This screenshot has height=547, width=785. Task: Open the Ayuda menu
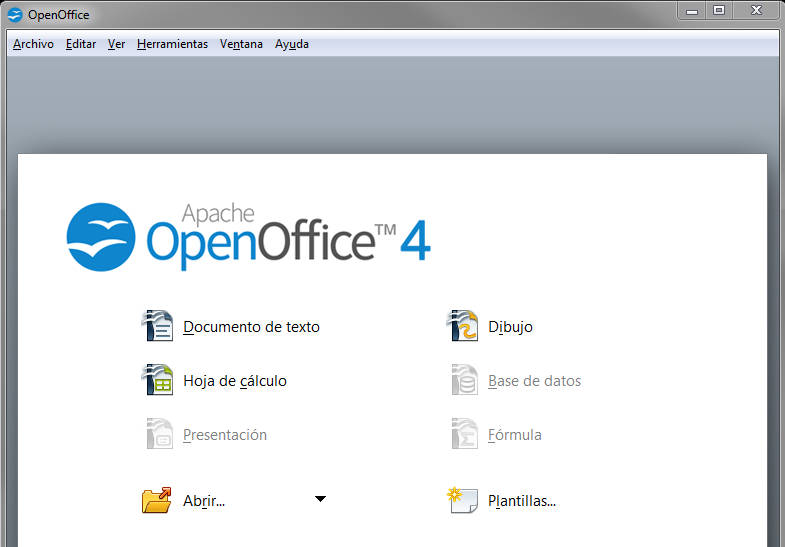pos(291,44)
